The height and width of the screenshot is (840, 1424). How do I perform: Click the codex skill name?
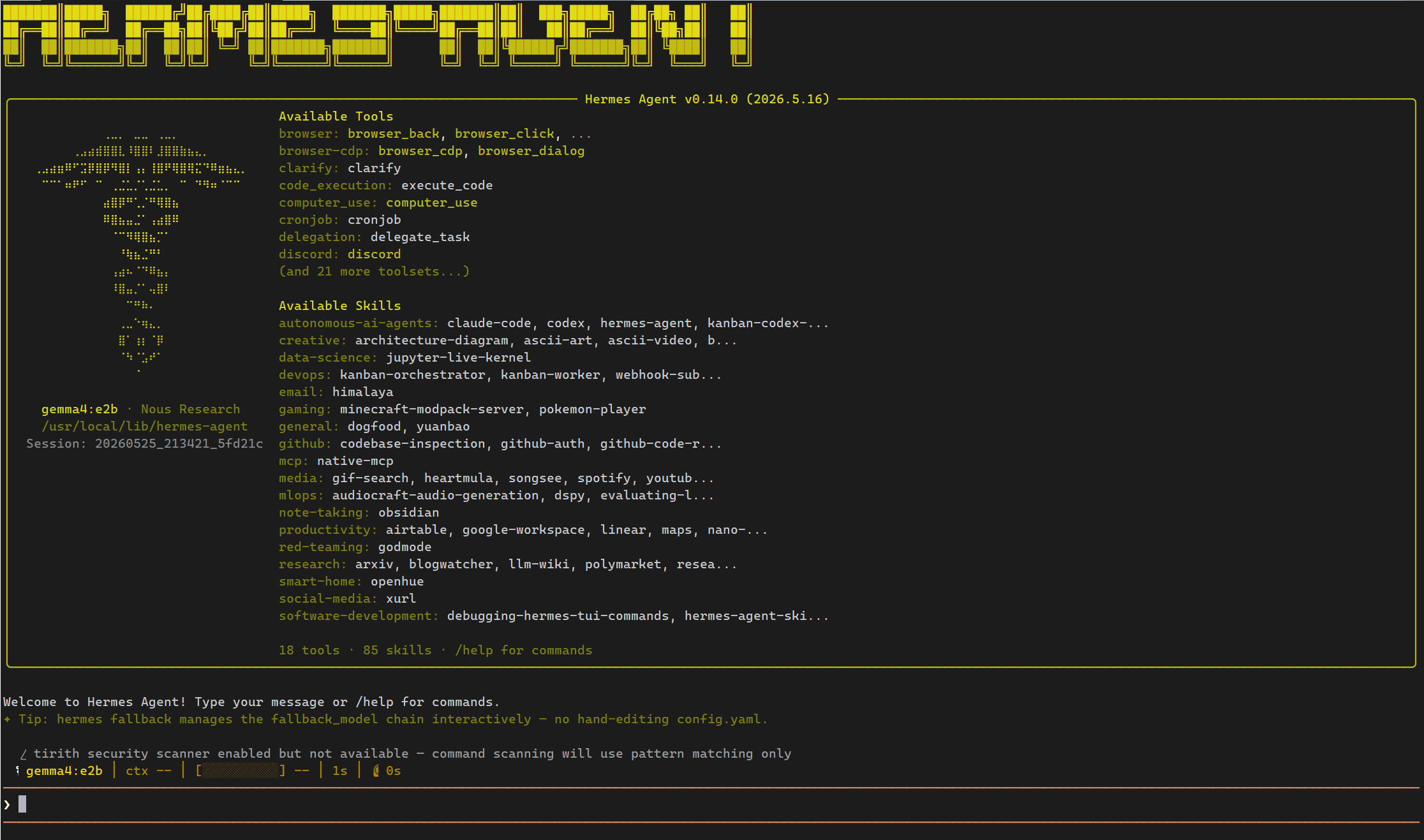(566, 323)
